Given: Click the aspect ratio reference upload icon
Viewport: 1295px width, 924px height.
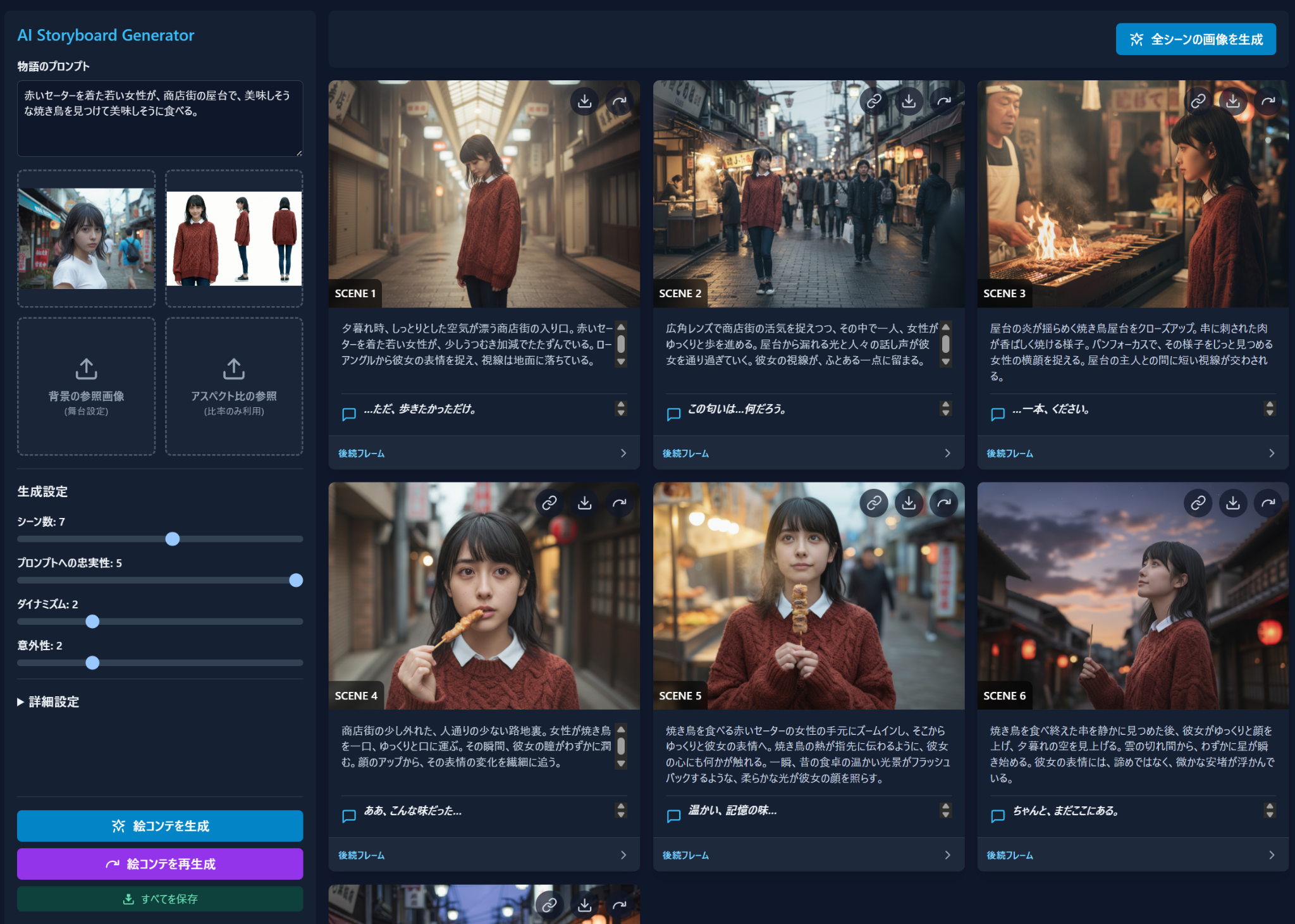Looking at the screenshot, I should point(234,369).
